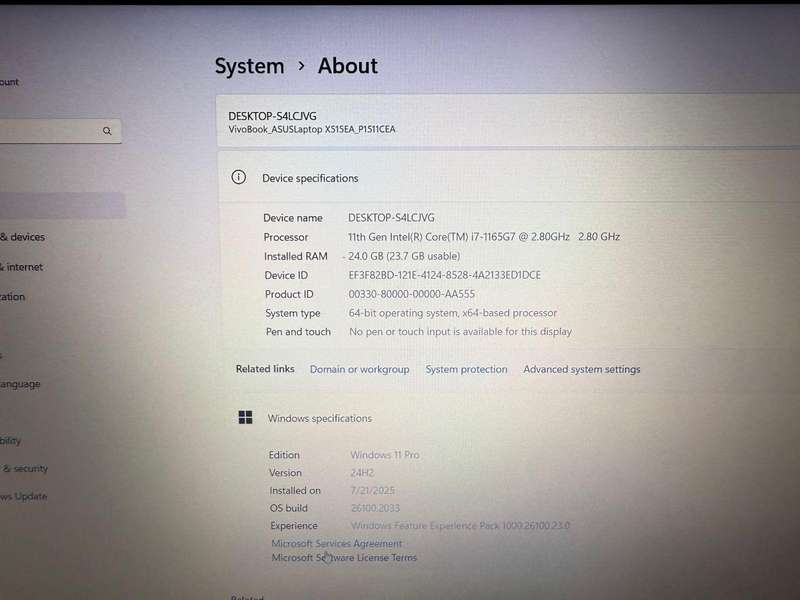Click the VivoBook_ASUSLaptop X515EA_P1511CEA model text
800x600 pixels.
312,130
